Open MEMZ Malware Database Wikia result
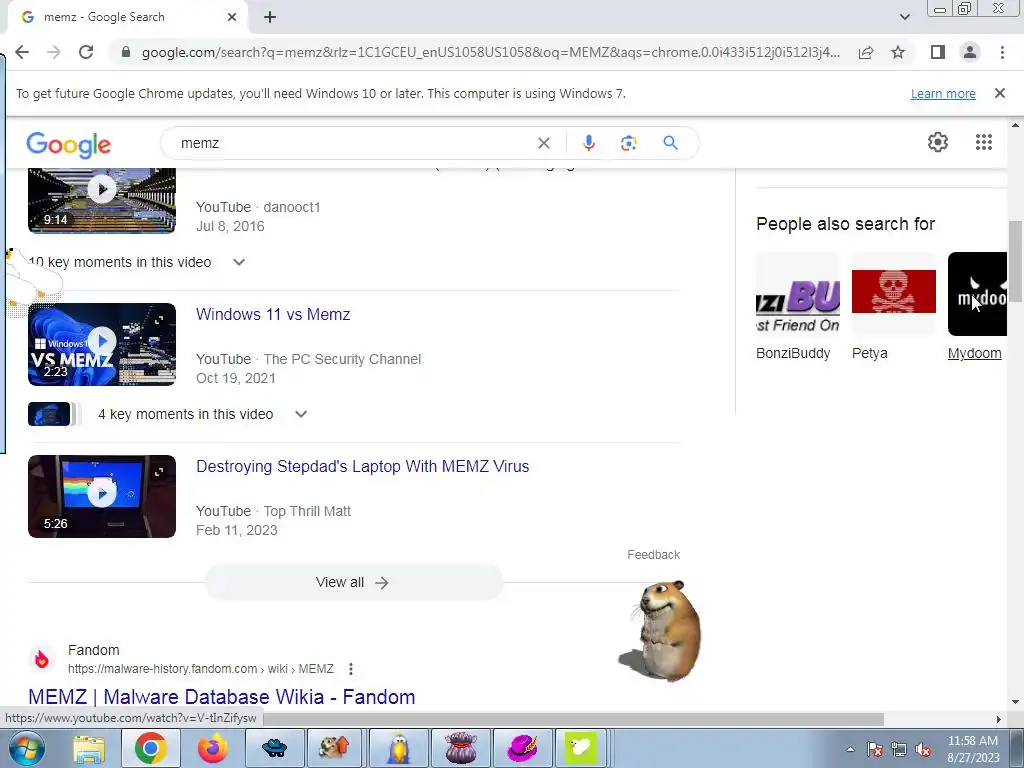The width and height of the screenshot is (1024, 768). click(x=221, y=697)
